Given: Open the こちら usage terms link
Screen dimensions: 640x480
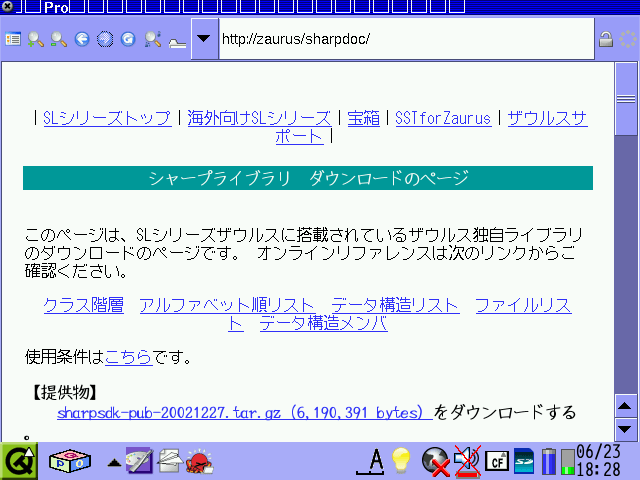Looking at the screenshot, I should tap(129, 357).
